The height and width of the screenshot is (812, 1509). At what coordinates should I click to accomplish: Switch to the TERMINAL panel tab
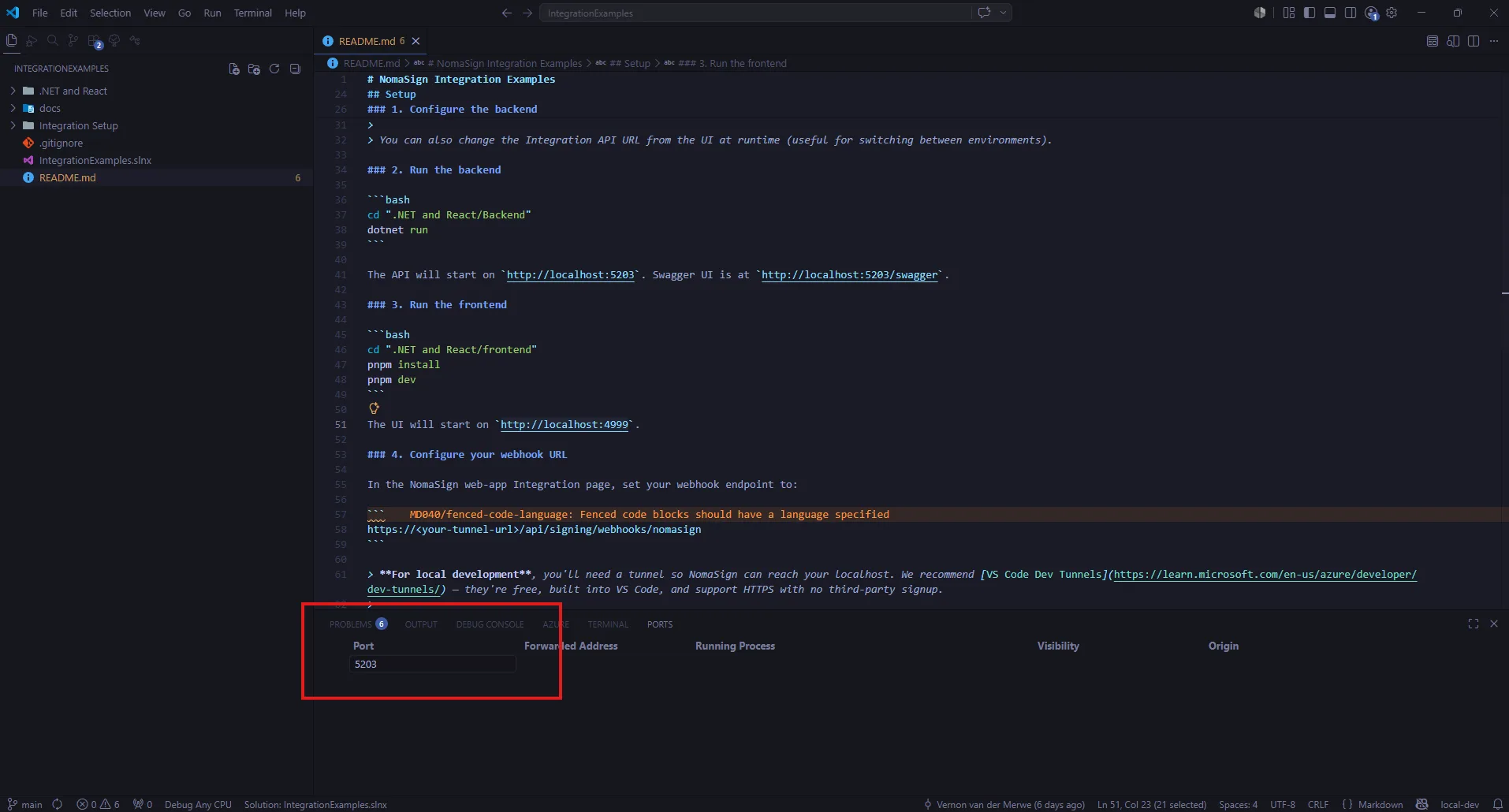coord(608,624)
